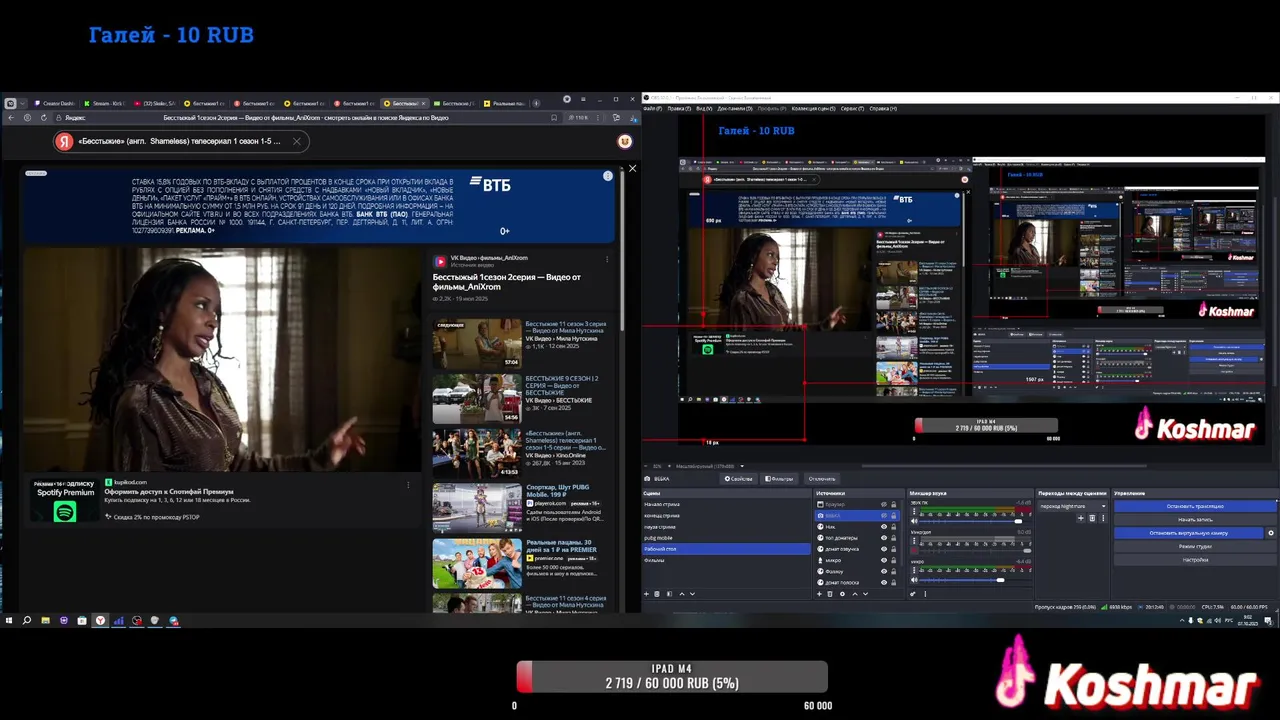Move selected source down in Sources panel
Viewport: 1280px width, 720px height.
click(865, 594)
